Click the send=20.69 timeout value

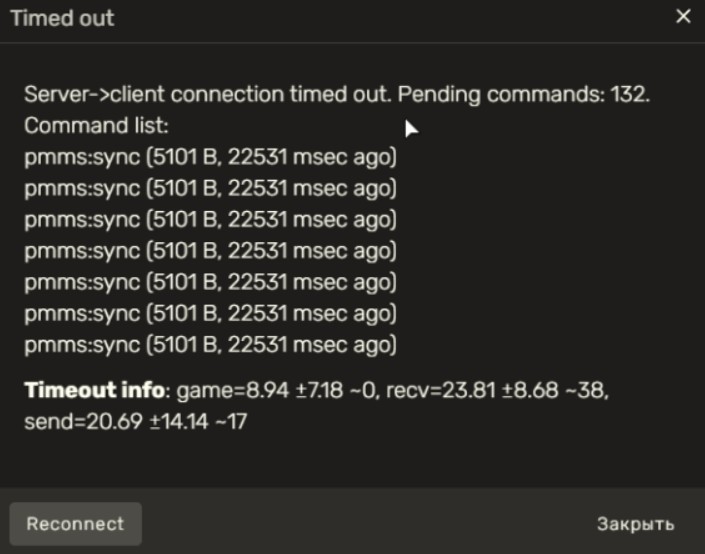(x=68, y=421)
